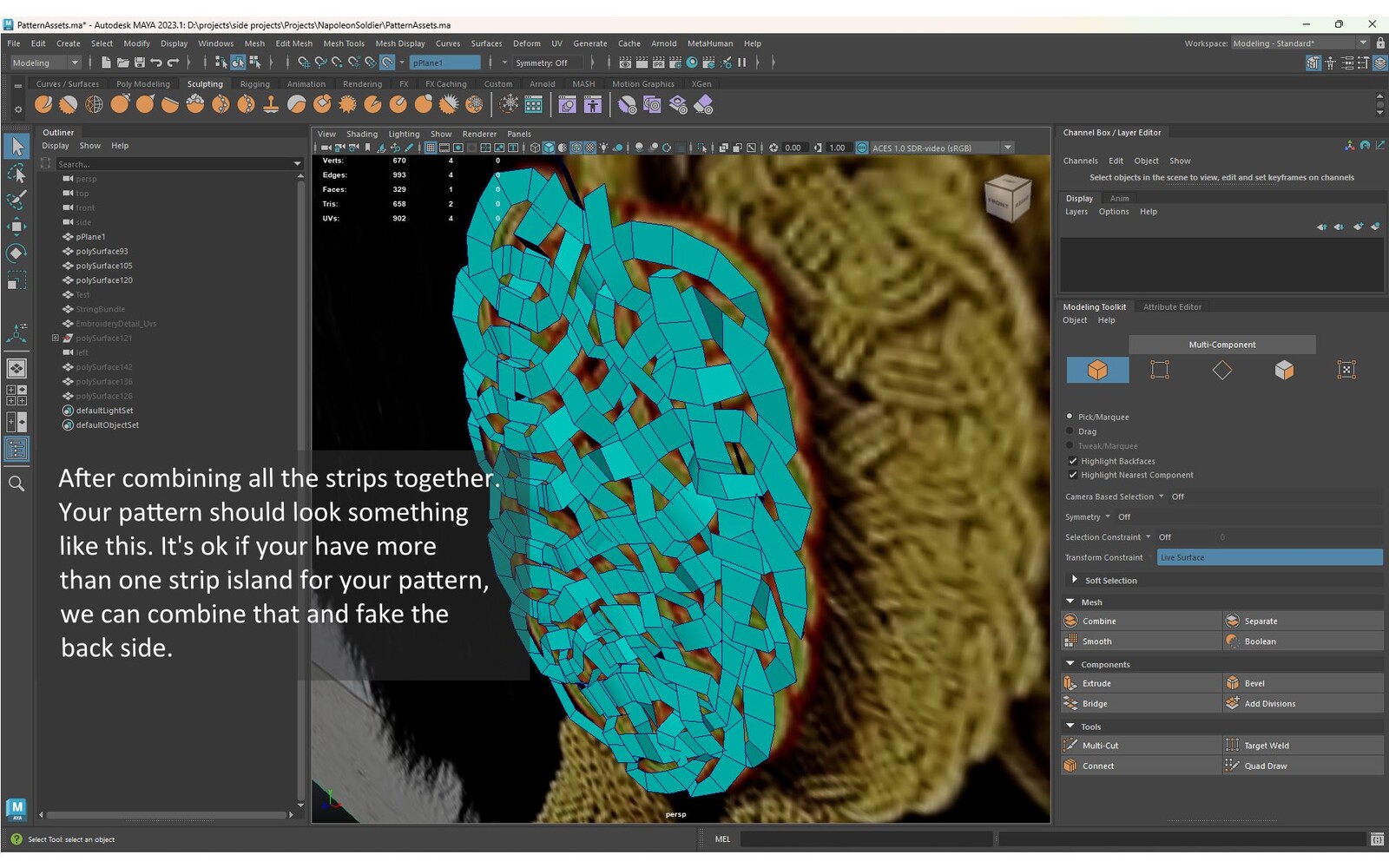Click New Scene icon in status line

[106, 62]
